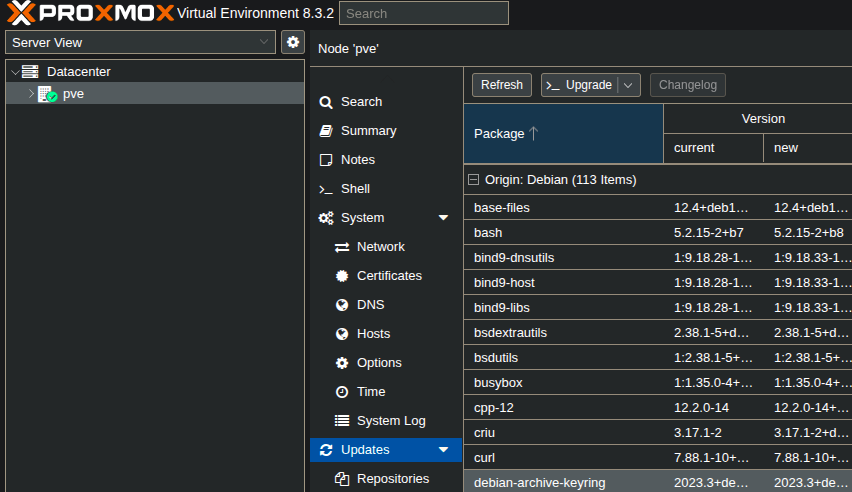
Task: Click the DNS globe icon
Action: [x=342, y=305]
